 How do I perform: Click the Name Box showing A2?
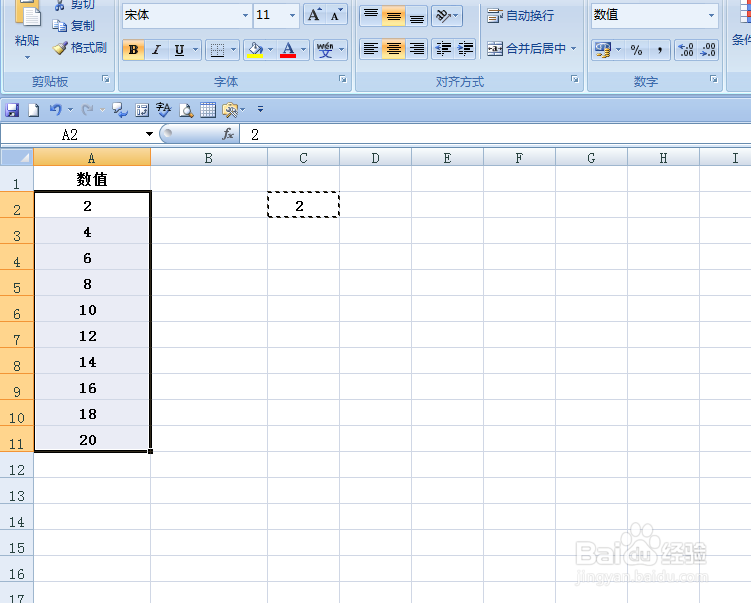70,135
